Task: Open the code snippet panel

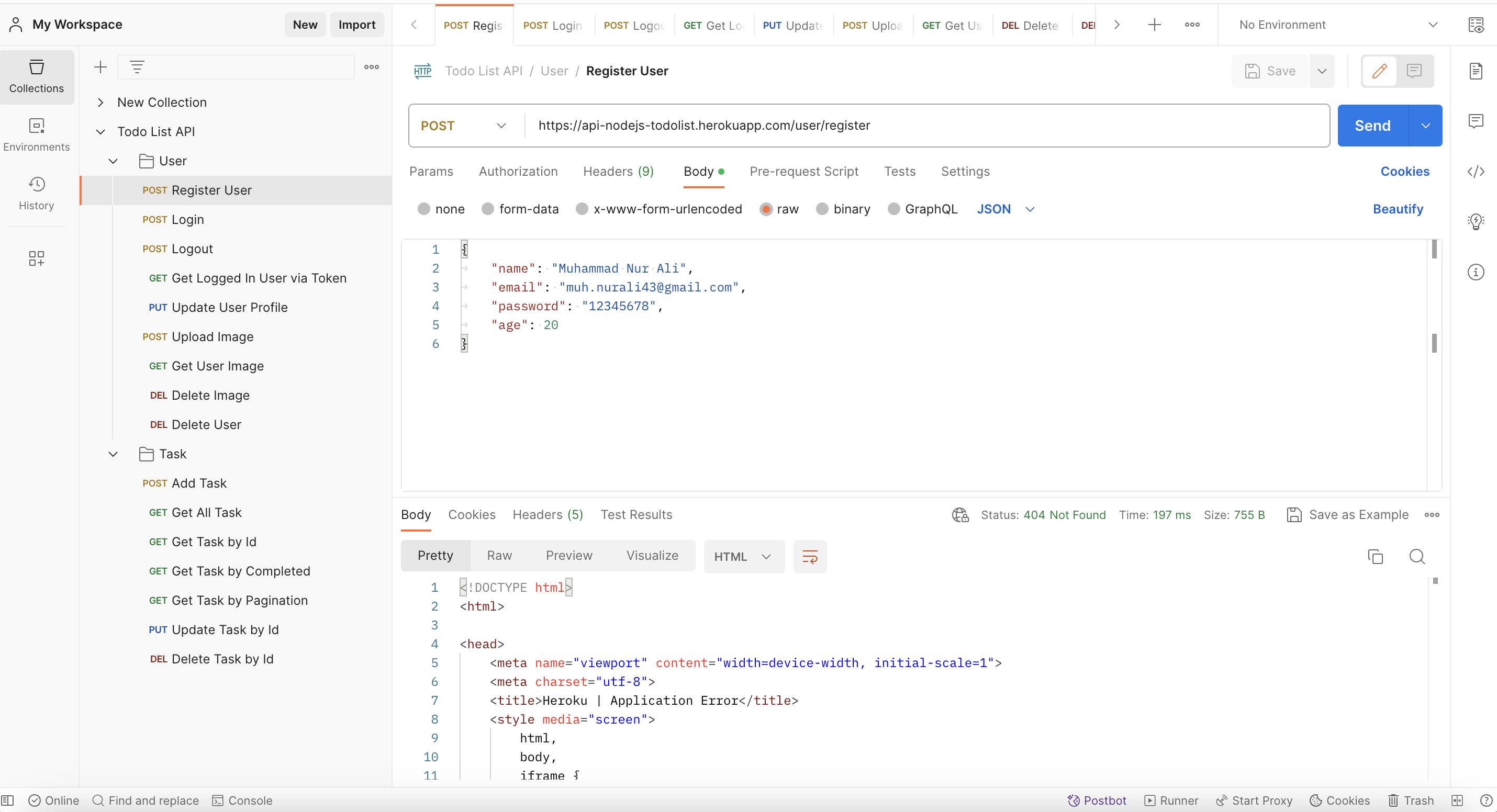Action: point(1477,171)
